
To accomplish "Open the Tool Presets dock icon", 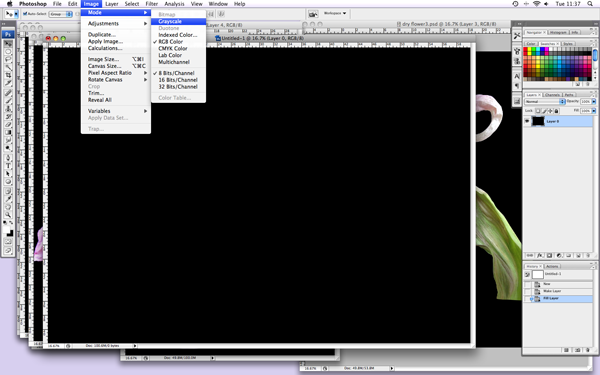I will click(517, 36).
